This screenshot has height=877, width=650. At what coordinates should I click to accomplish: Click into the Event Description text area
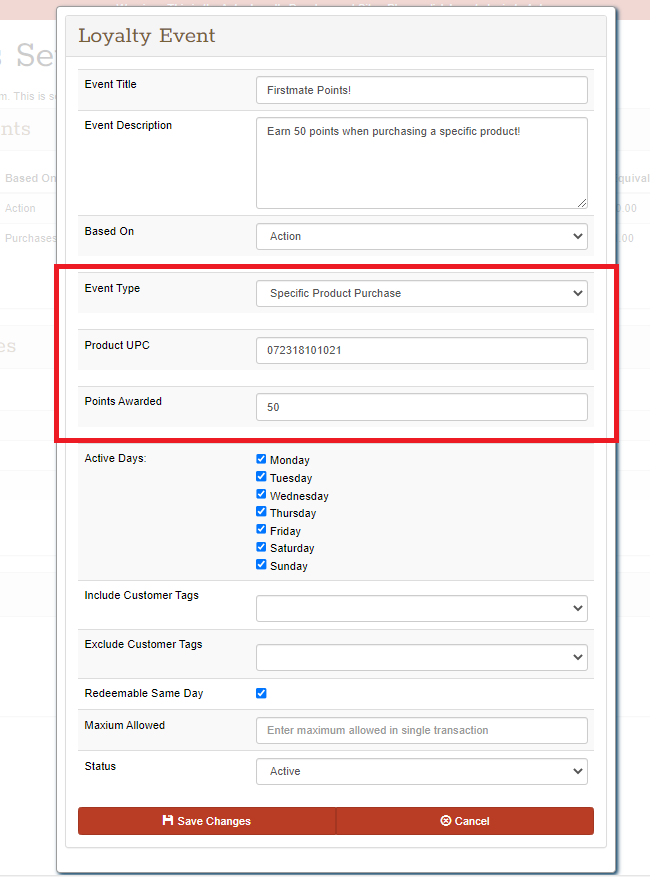tap(421, 162)
